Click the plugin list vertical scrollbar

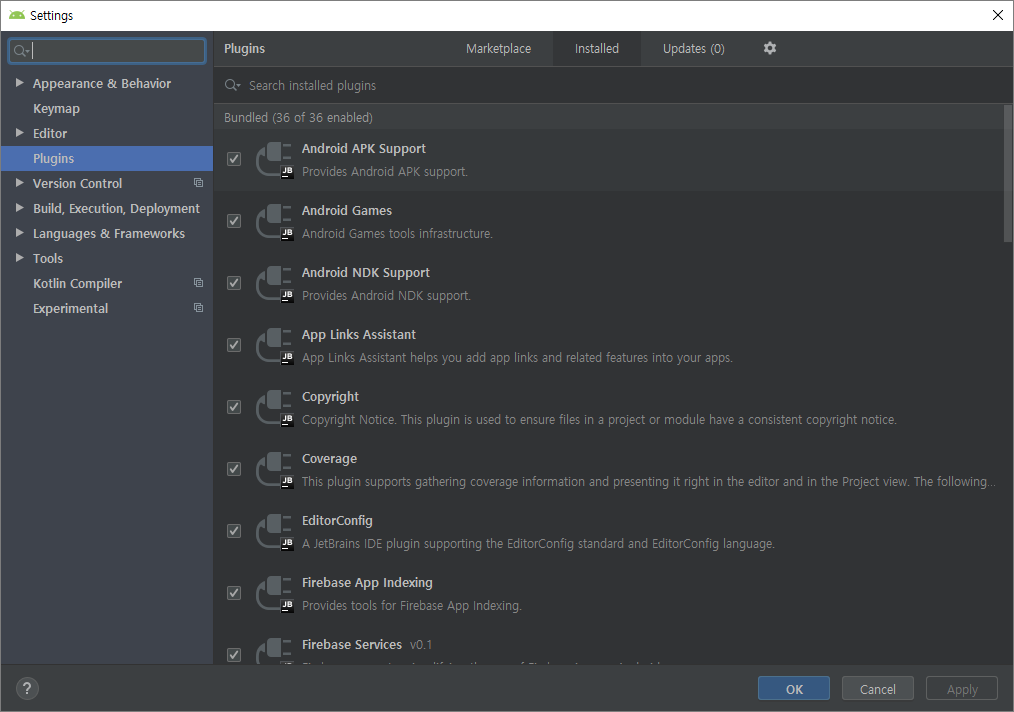(x=1008, y=173)
